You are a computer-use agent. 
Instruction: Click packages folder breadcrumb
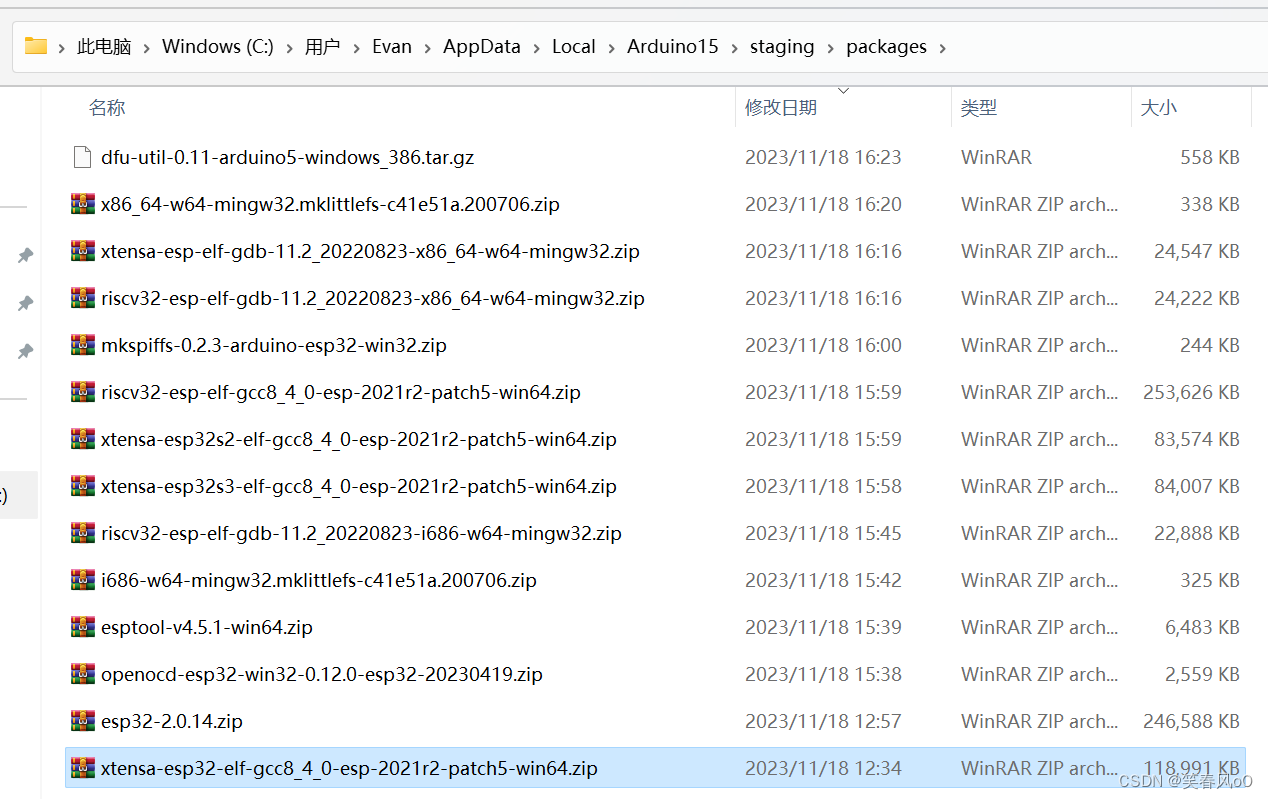[x=886, y=47]
